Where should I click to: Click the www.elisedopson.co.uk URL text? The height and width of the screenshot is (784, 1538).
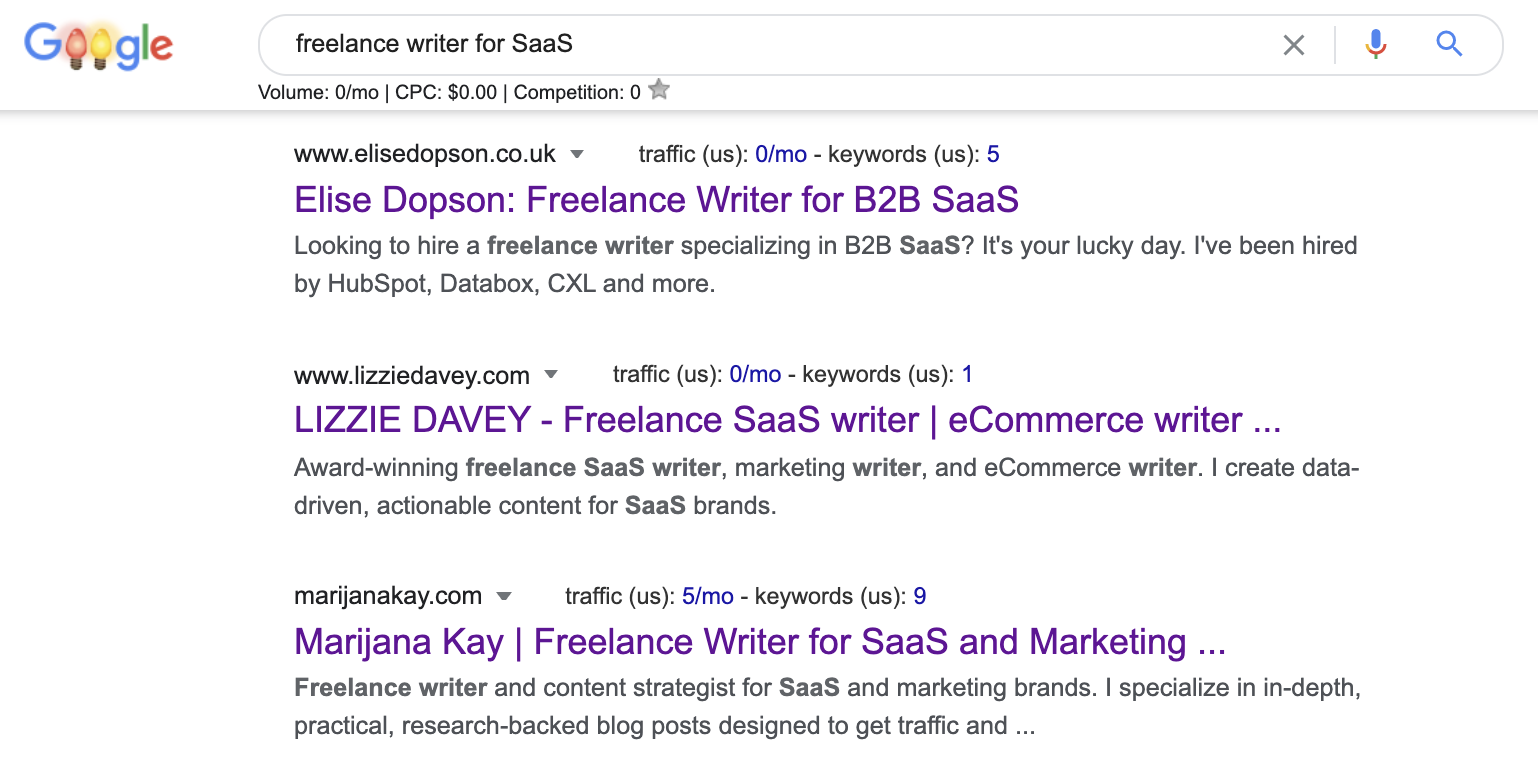[425, 154]
